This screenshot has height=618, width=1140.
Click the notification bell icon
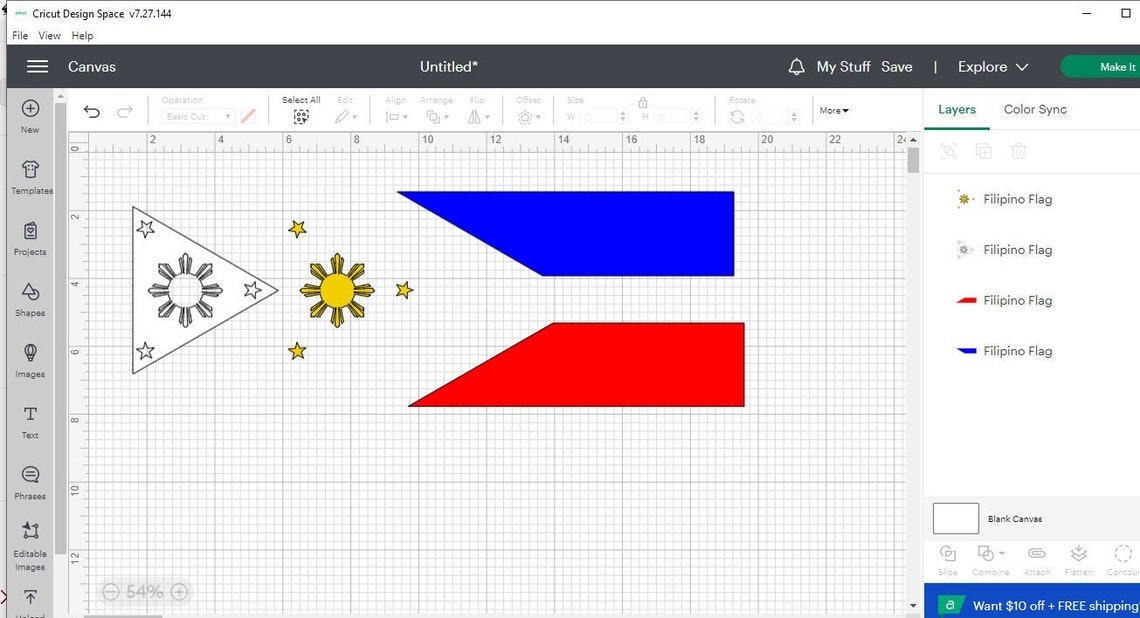point(796,66)
